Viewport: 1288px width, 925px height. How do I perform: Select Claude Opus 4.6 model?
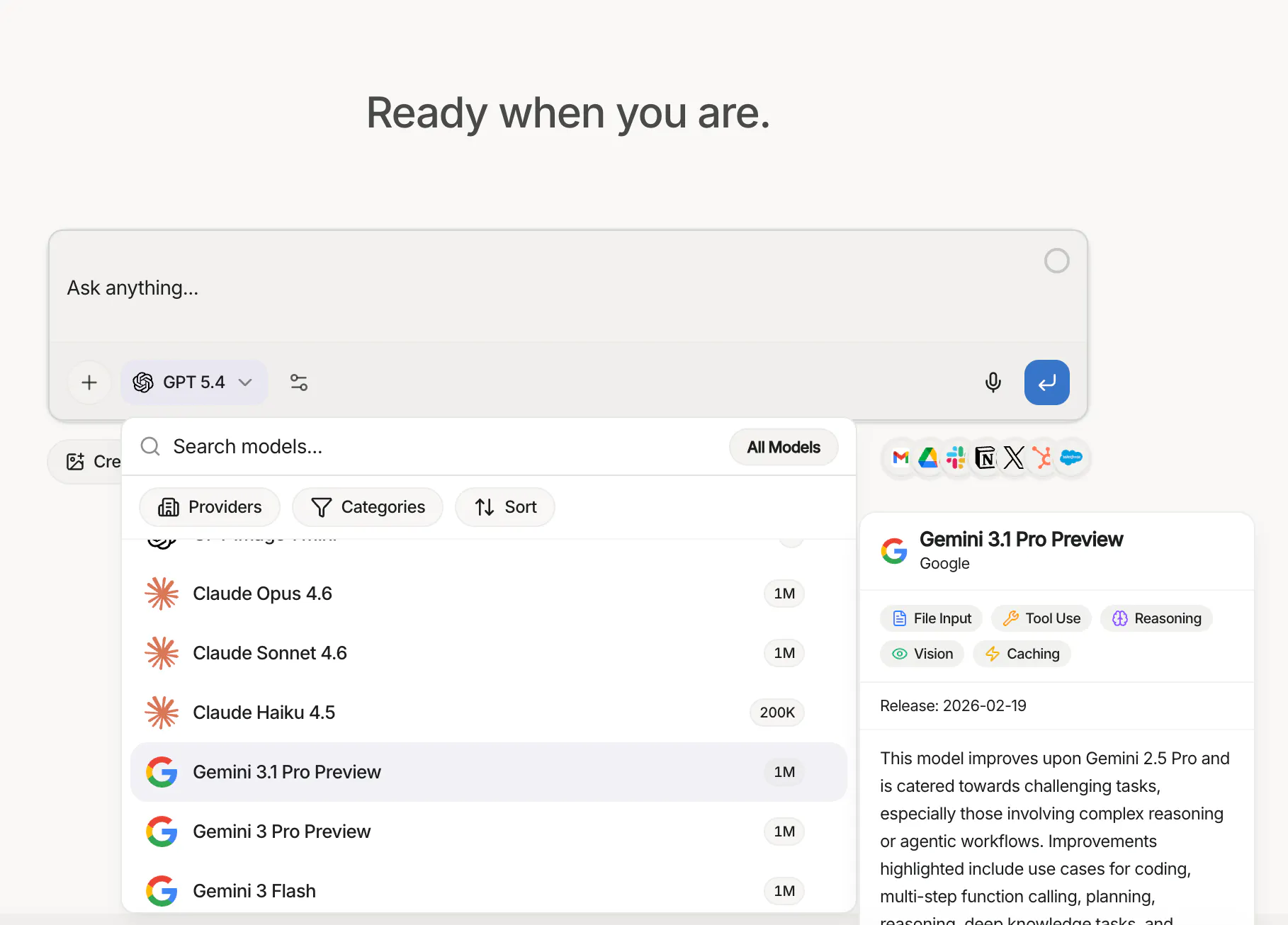(489, 594)
